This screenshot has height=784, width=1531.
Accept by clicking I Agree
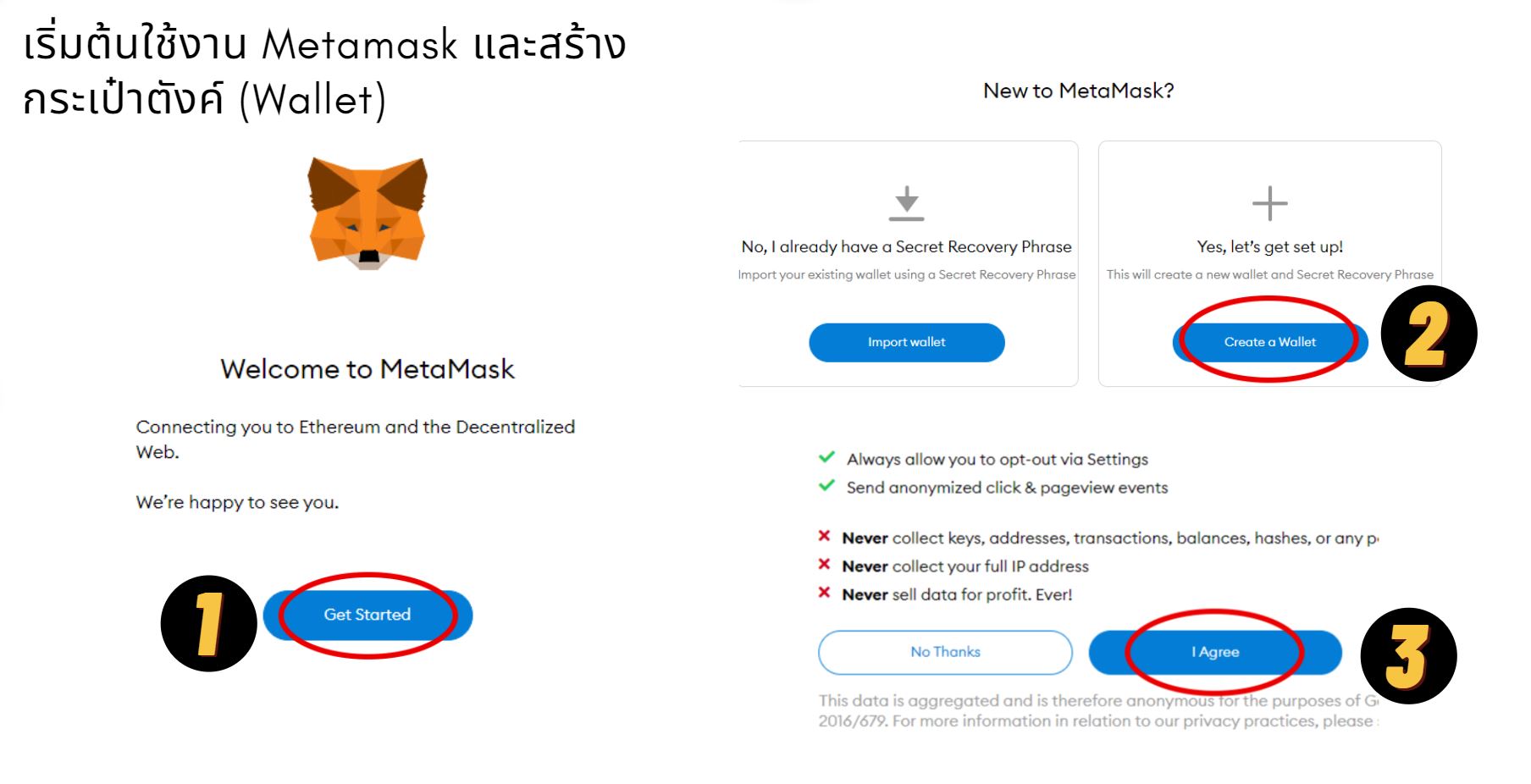(1215, 652)
